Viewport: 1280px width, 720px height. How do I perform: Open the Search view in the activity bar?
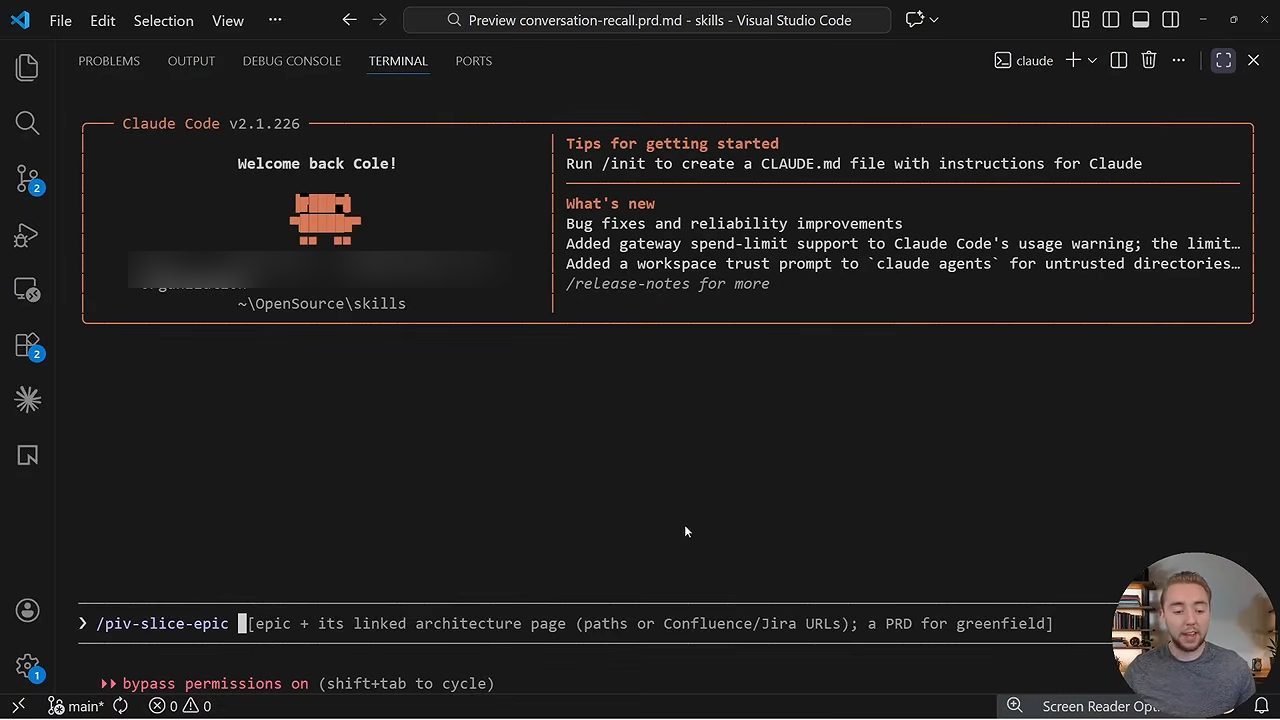click(27, 123)
